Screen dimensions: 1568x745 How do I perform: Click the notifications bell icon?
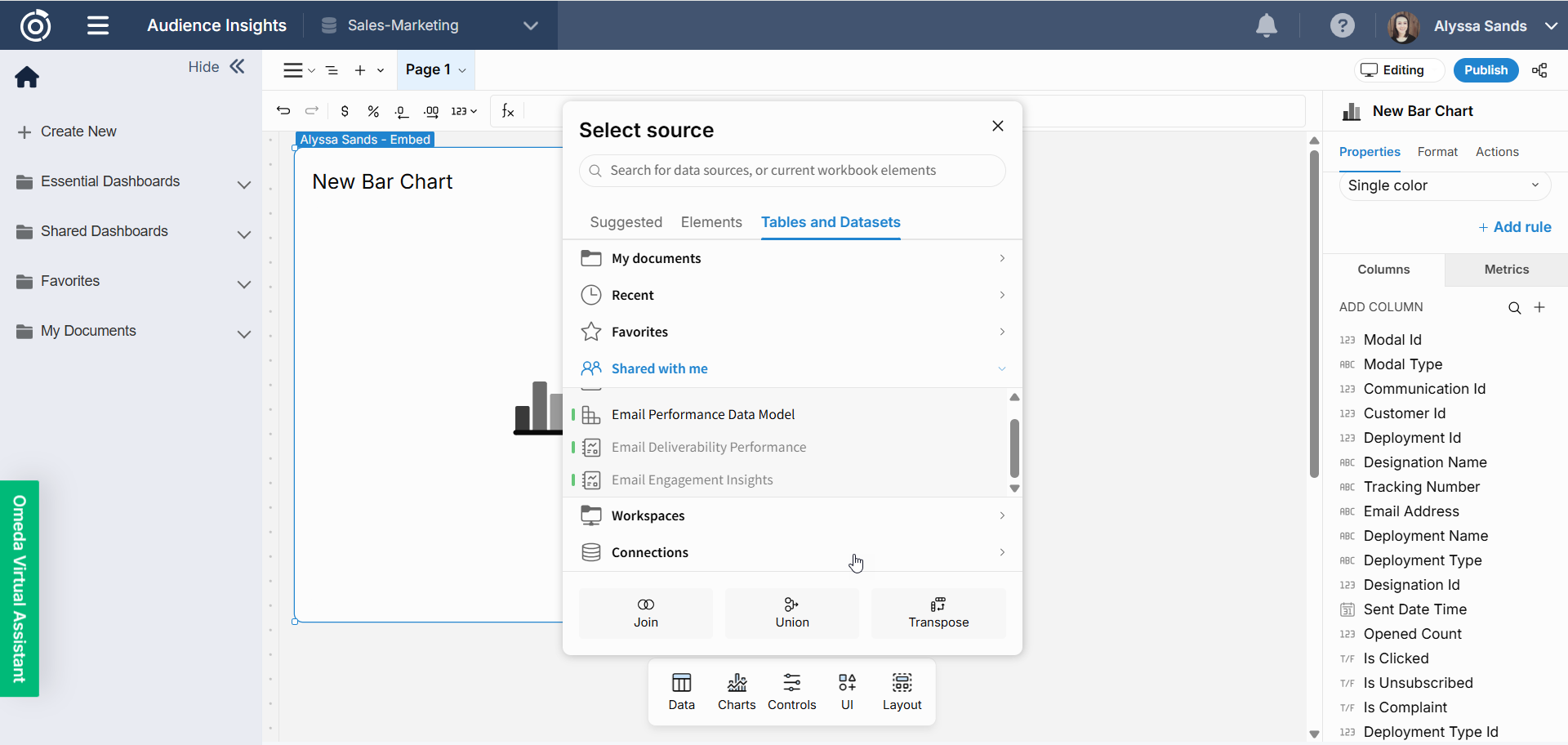pos(1266,26)
